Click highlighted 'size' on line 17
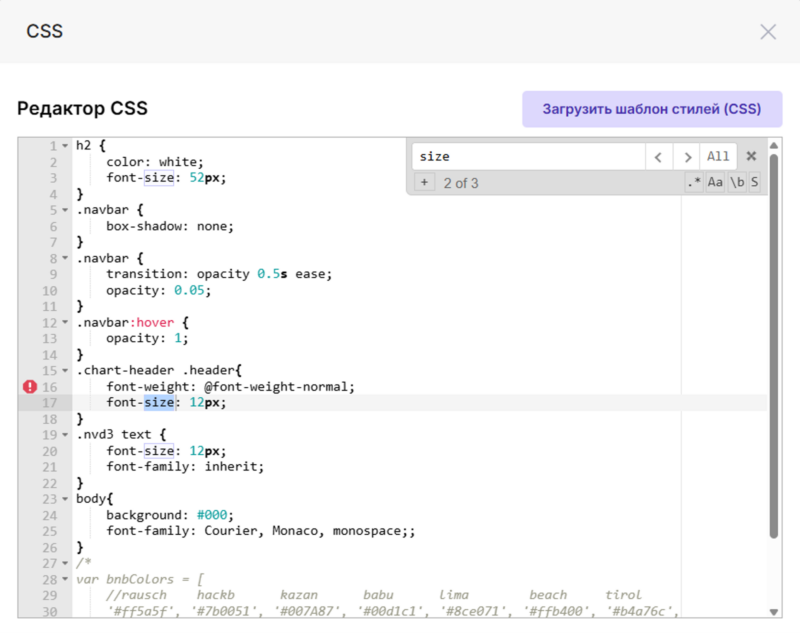 click(159, 402)
